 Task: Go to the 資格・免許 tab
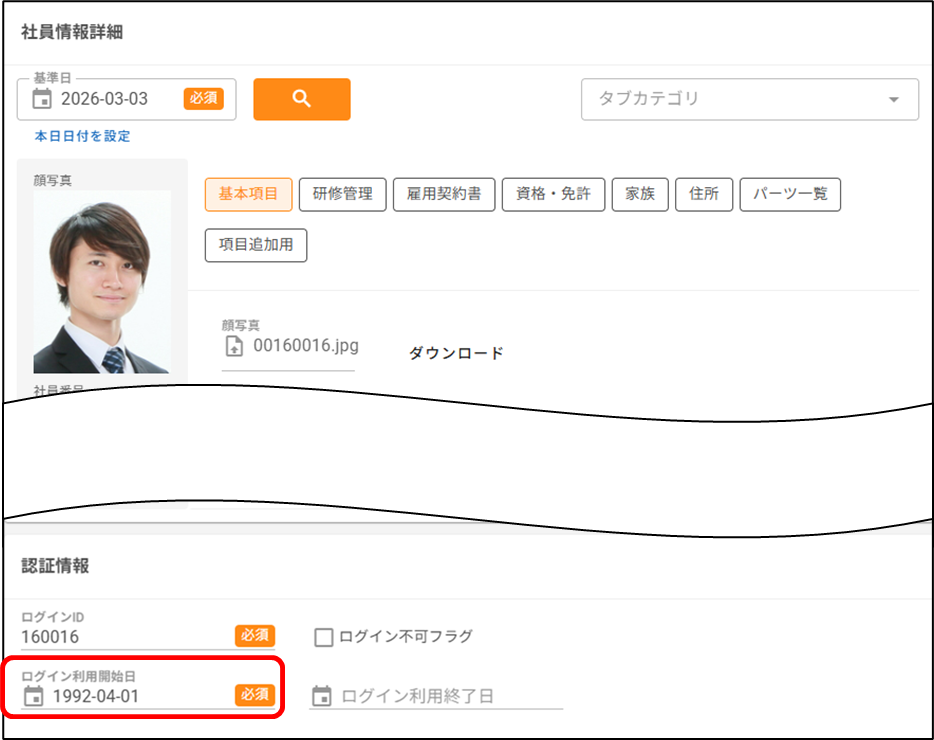coord(553,194)
